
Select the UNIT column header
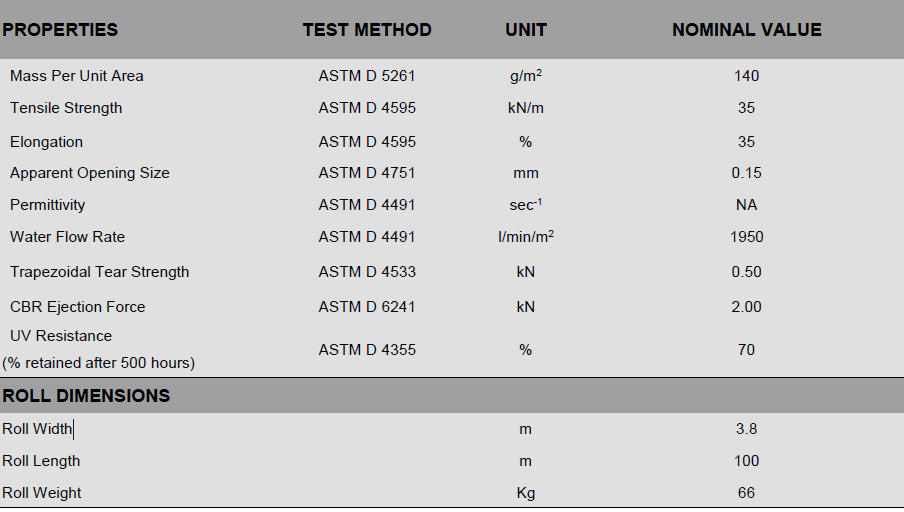[x=526, y=30]
